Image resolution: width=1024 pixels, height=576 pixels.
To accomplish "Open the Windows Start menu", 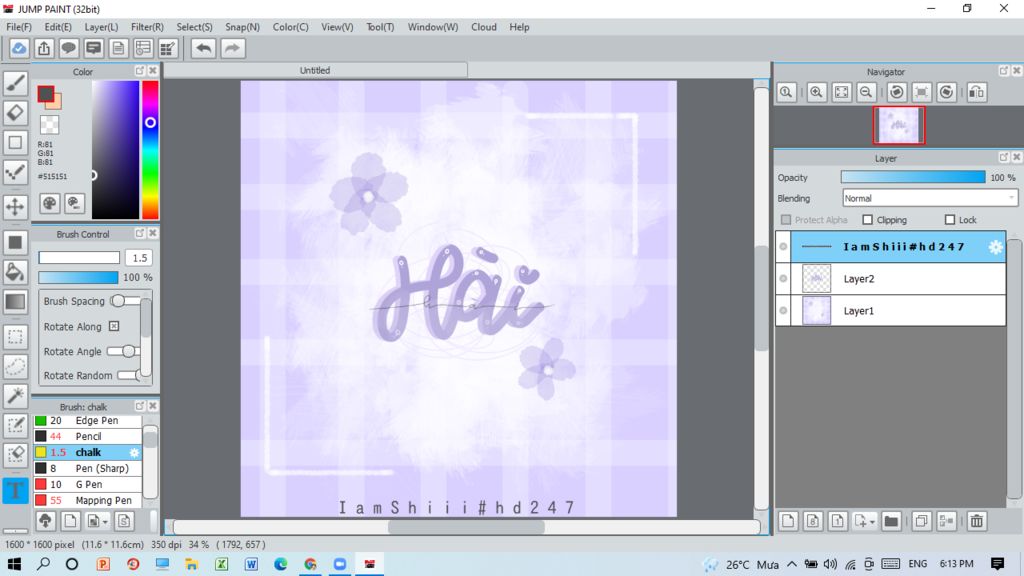I will 14,564.
